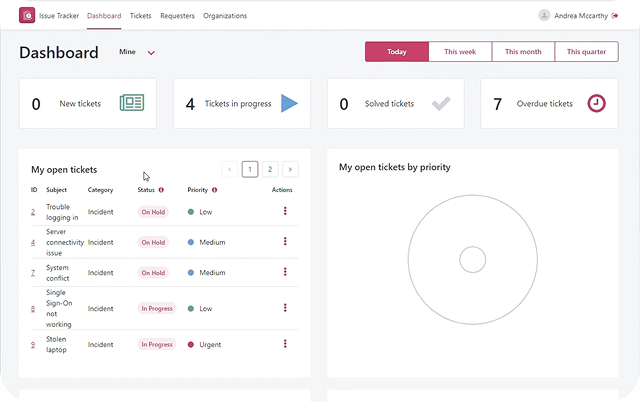The width and height of the screenshot is (640, 402).
Task: Open the Tickets tab
Action: pyautogui.click(x=141, y=16)
